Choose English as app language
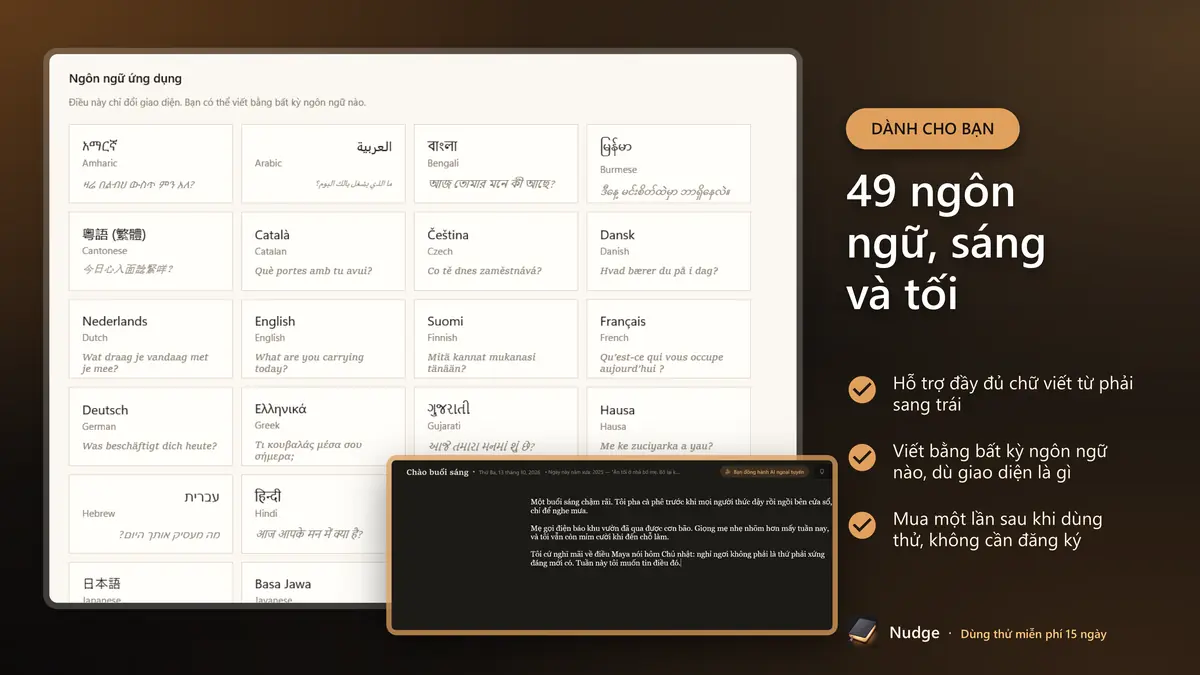This screenshot has height=675, width=1200. pyautogui.click(x=323, y=339)
